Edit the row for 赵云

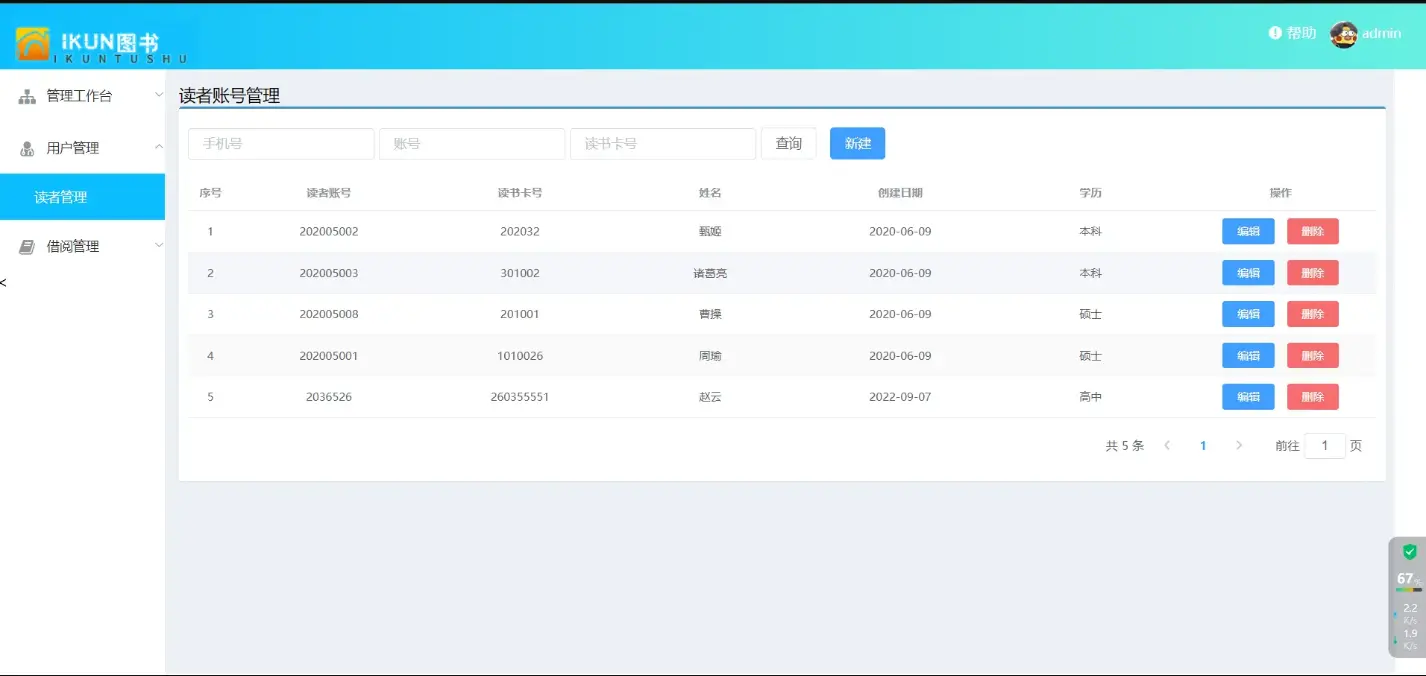click(1248, 397)
